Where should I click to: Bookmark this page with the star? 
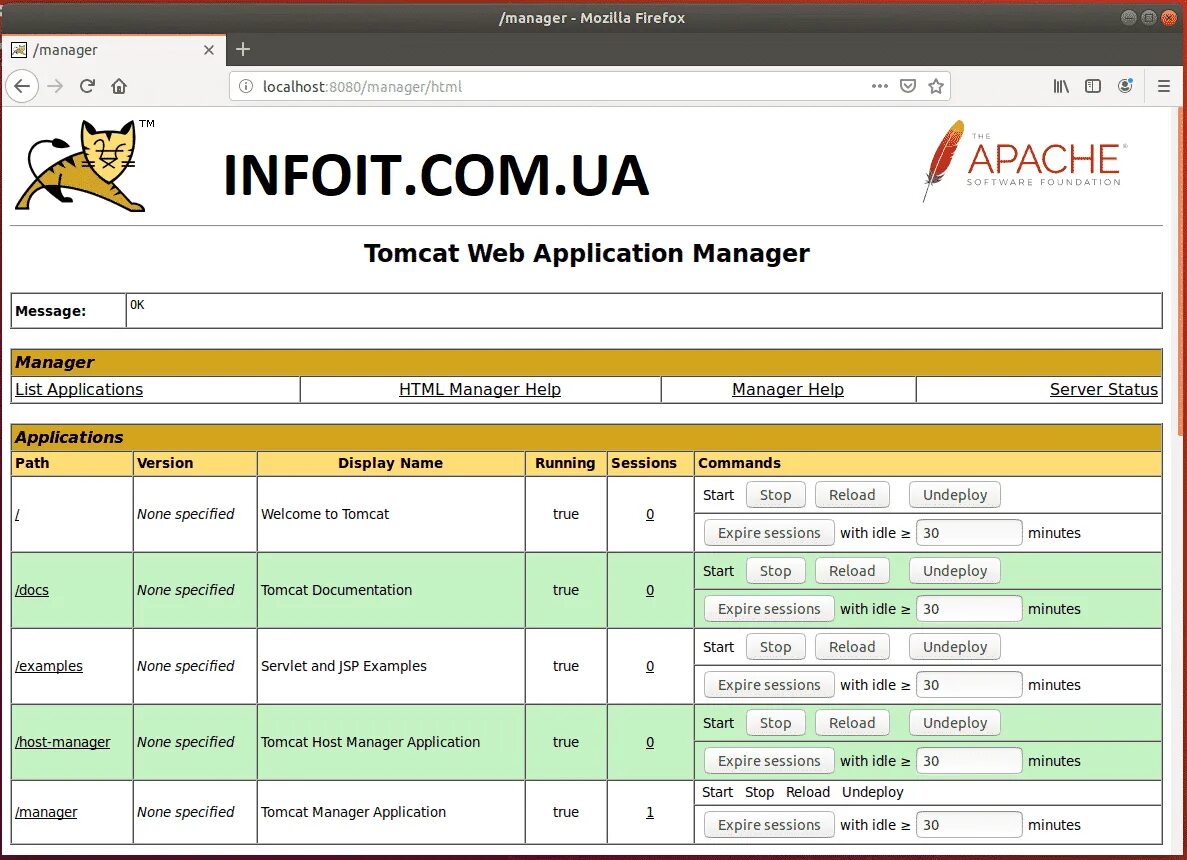936,86
